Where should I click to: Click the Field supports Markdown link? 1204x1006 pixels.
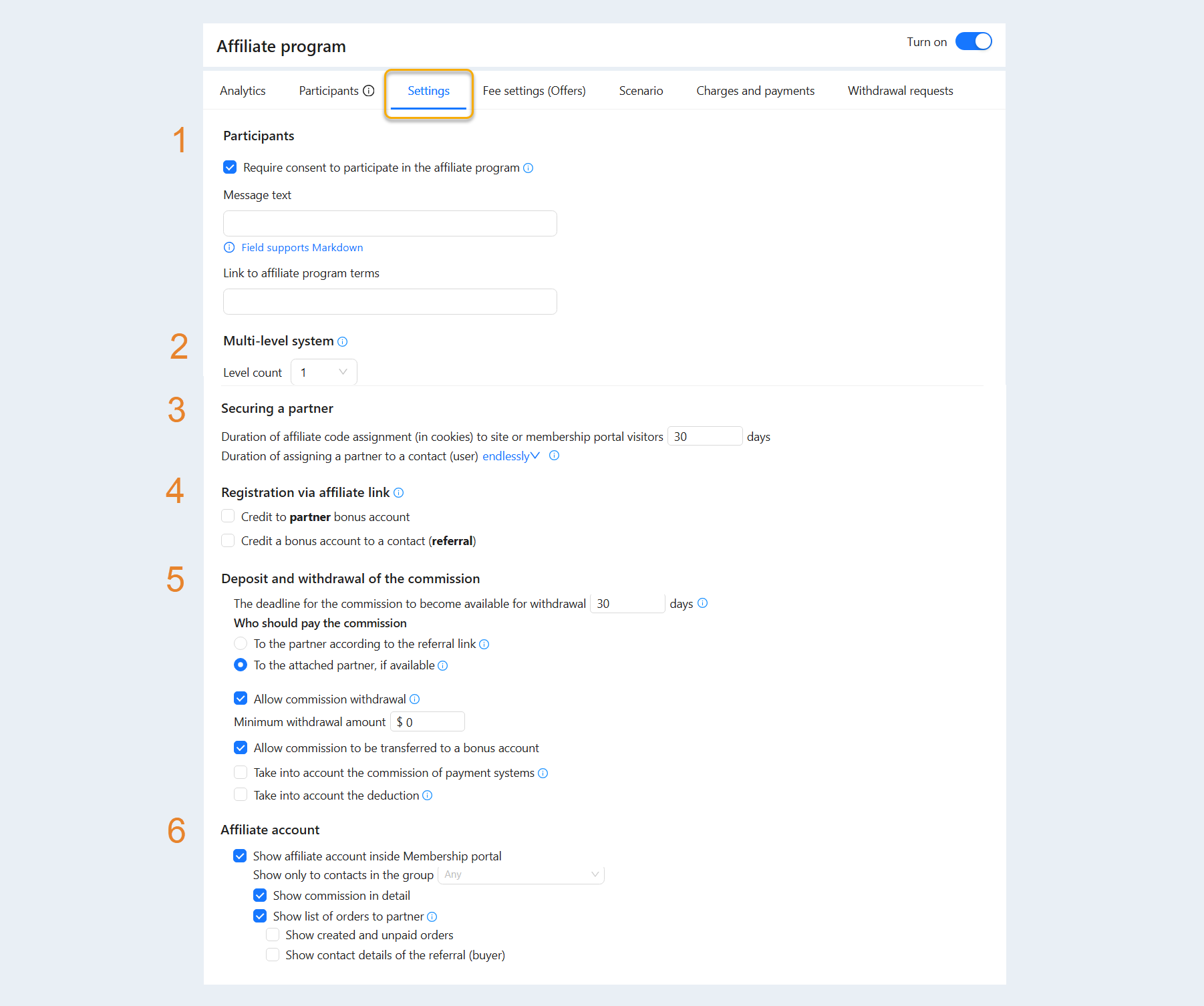302,247
